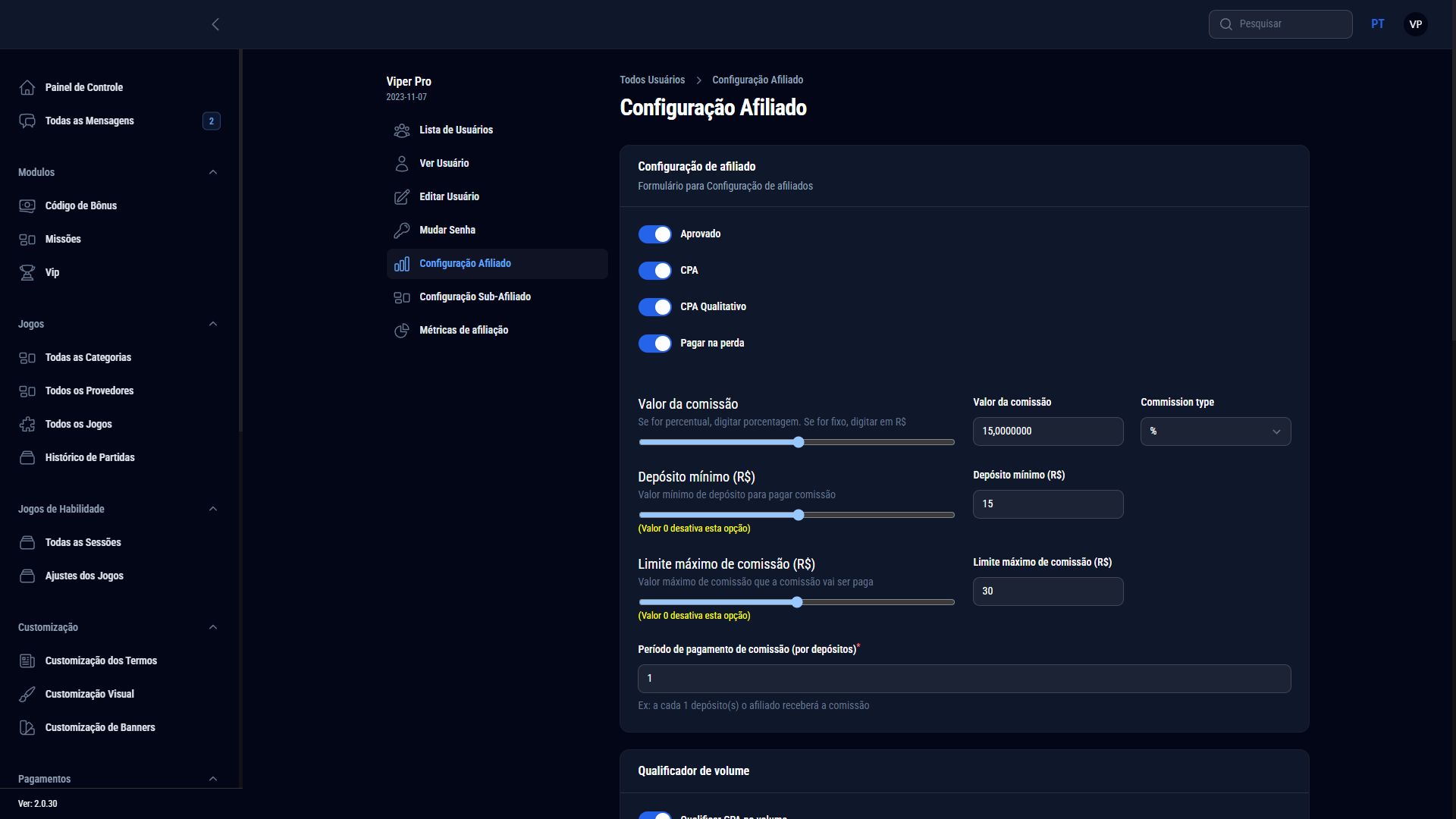Go to Todos Usuários breadcrumb link
Screen dimensions: 1456x819
click(651, 80)
